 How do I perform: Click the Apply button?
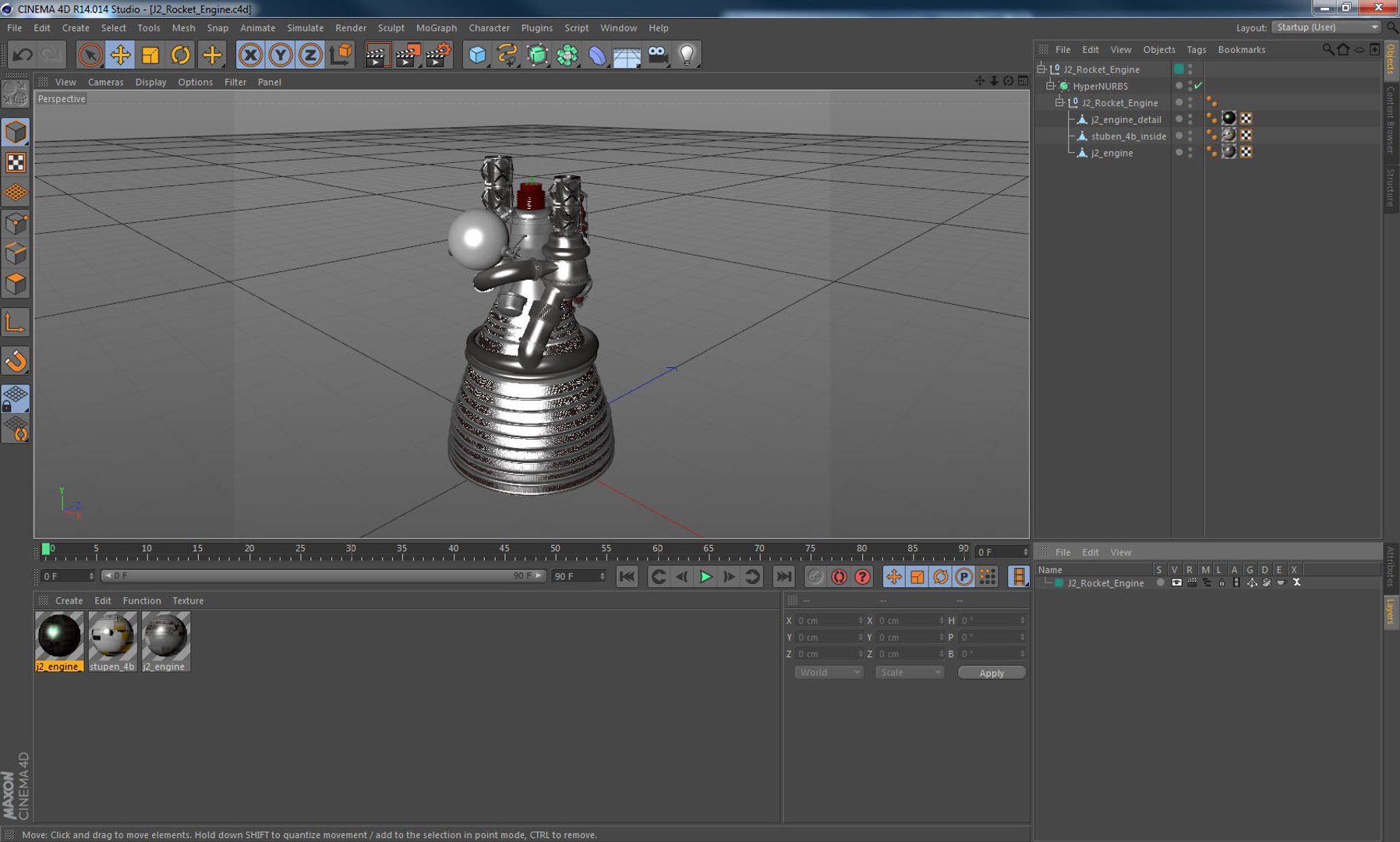coord(992,673)
